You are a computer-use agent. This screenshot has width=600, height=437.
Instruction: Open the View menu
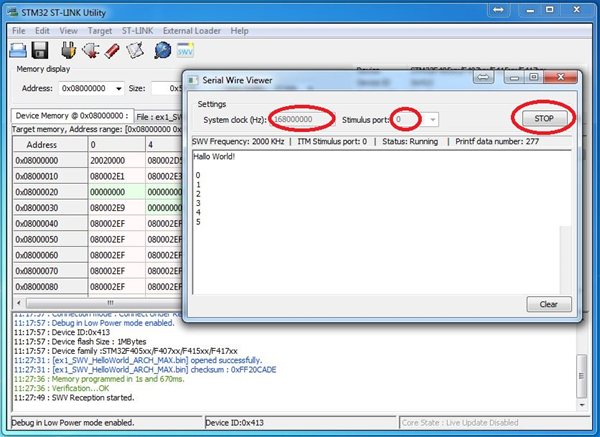pos(68,31)
